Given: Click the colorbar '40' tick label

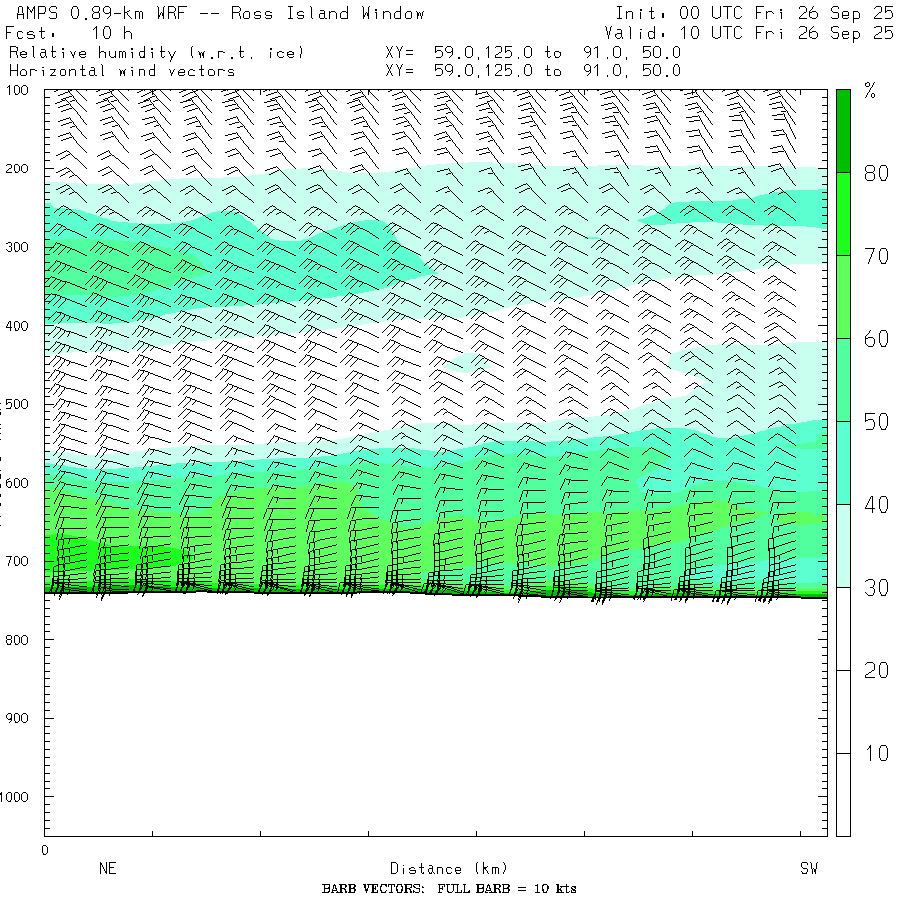Looking at the screenshot, I should 876,505.
